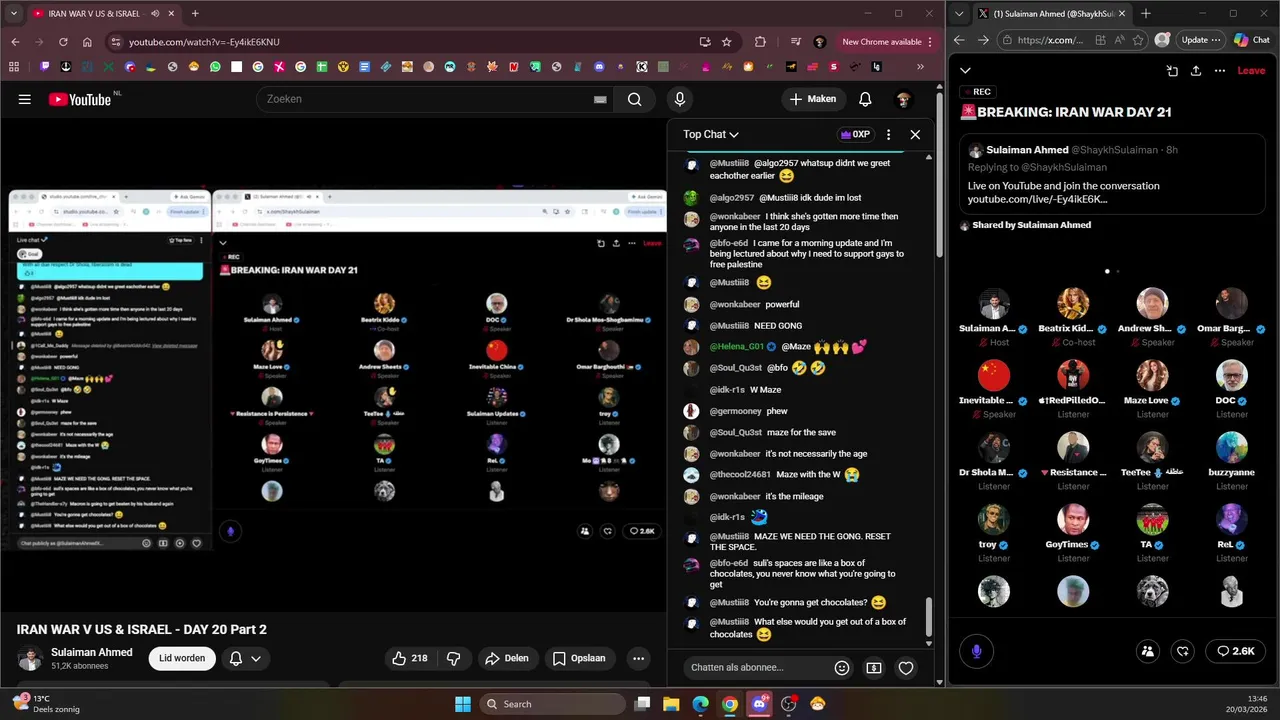Image resolution: width=1280 pixels, height=720 pixels.
Task: Open Edge tab actions chevron menu
Action: (x=961, y=14)
